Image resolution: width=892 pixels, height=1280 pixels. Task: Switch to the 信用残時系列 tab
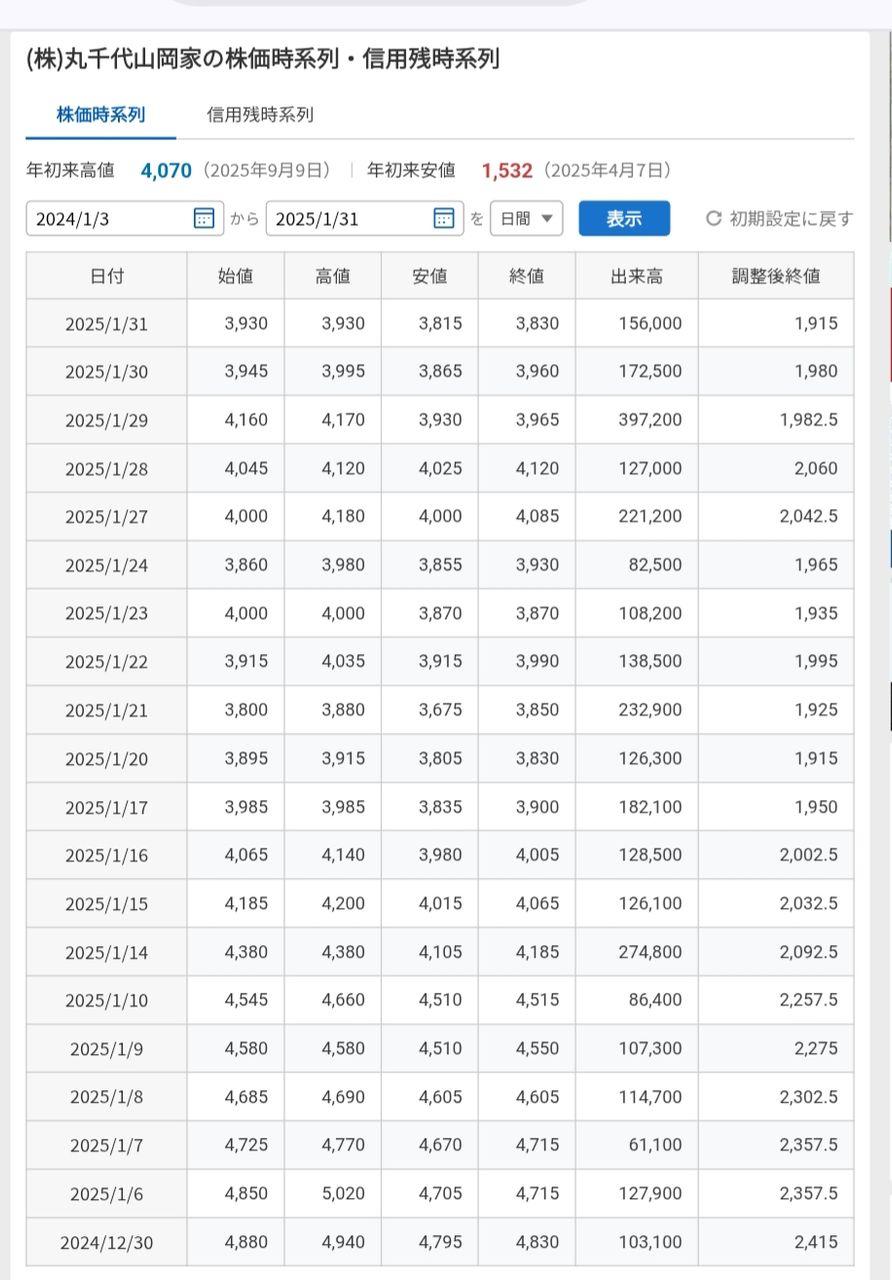tap(260, 115)
